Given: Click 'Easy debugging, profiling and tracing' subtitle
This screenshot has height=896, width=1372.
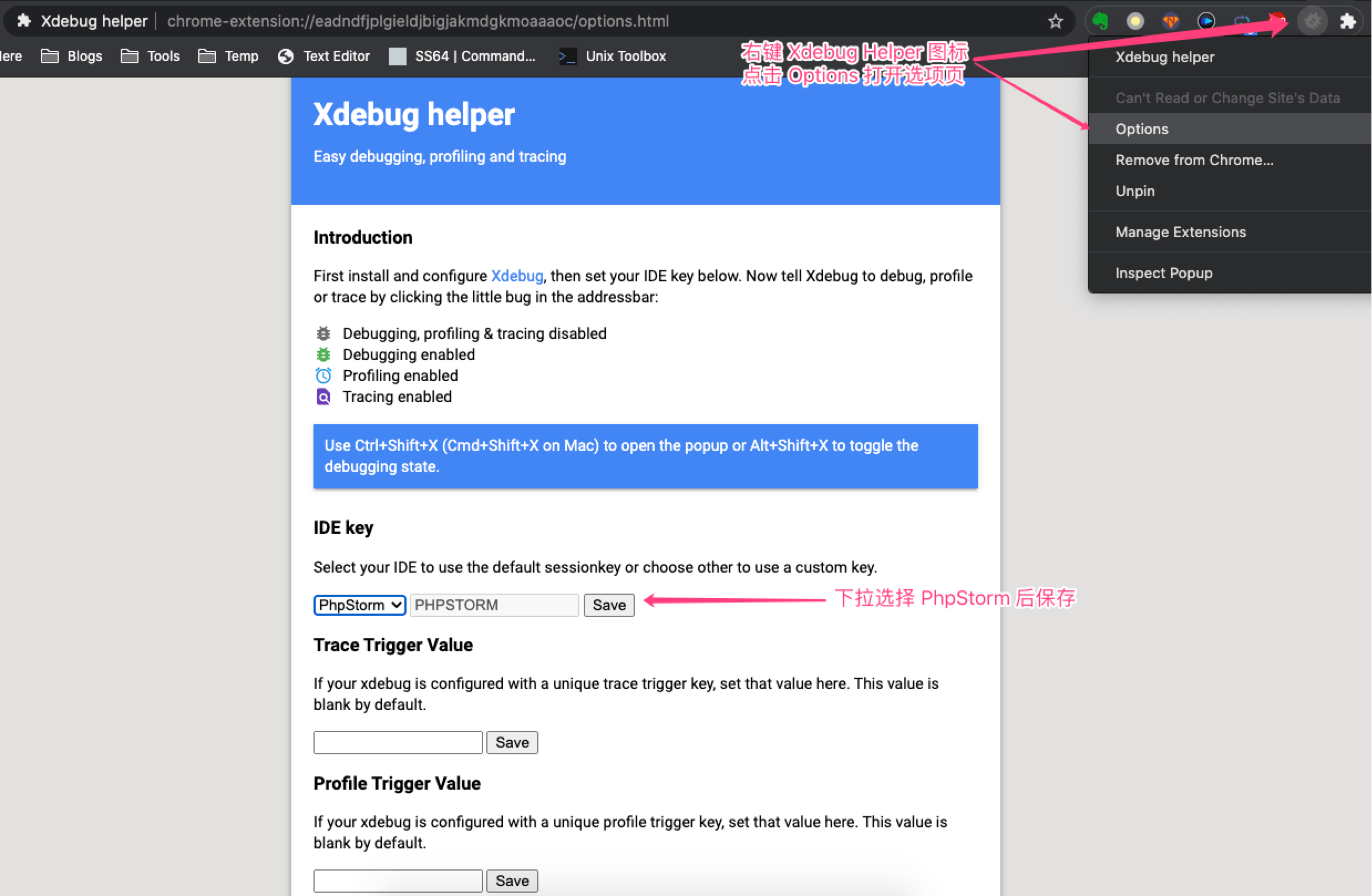Looking at the screenshot, I should 440,157.
